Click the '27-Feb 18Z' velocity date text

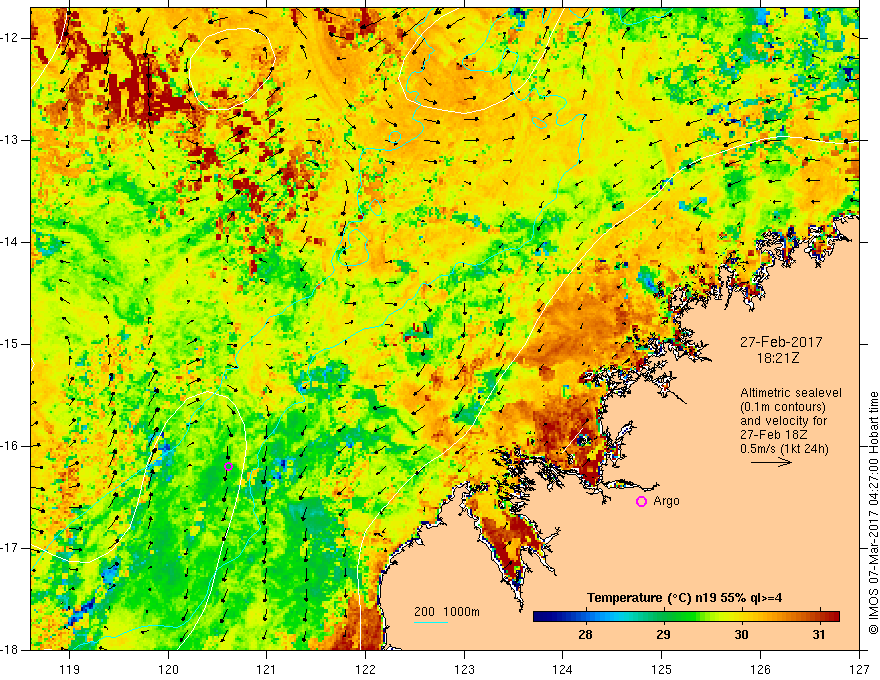771,435
